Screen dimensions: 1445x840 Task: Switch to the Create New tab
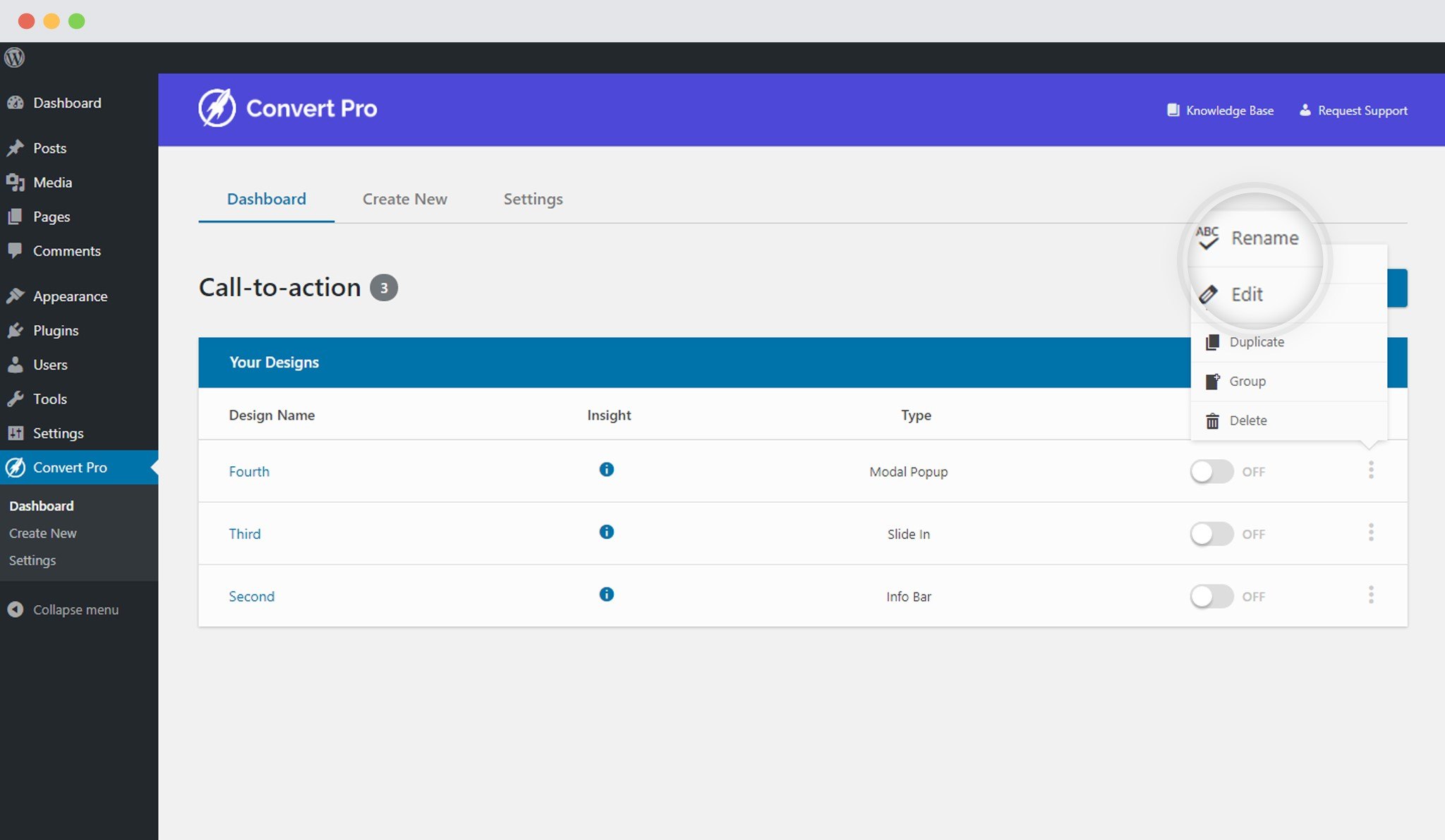tap(404, 199)
